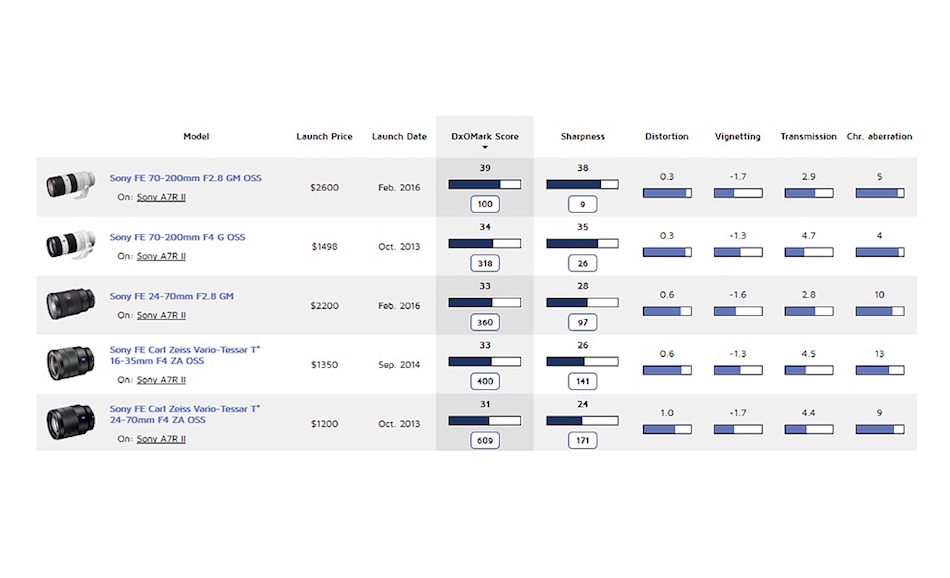
Task: Sort by Sharpness column header
Action: 582,137
